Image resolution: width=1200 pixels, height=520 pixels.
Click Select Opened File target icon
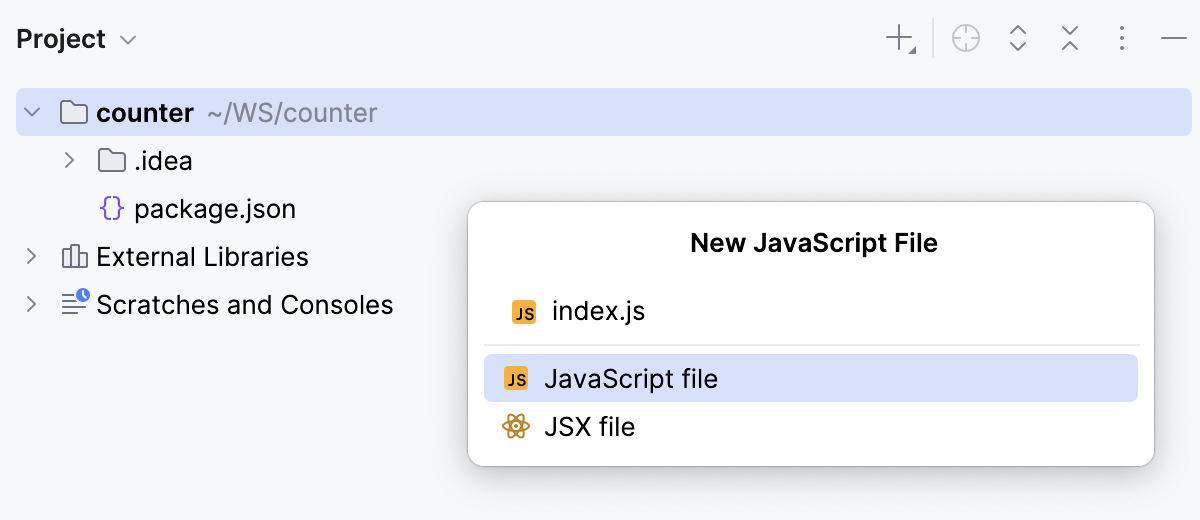966,39
